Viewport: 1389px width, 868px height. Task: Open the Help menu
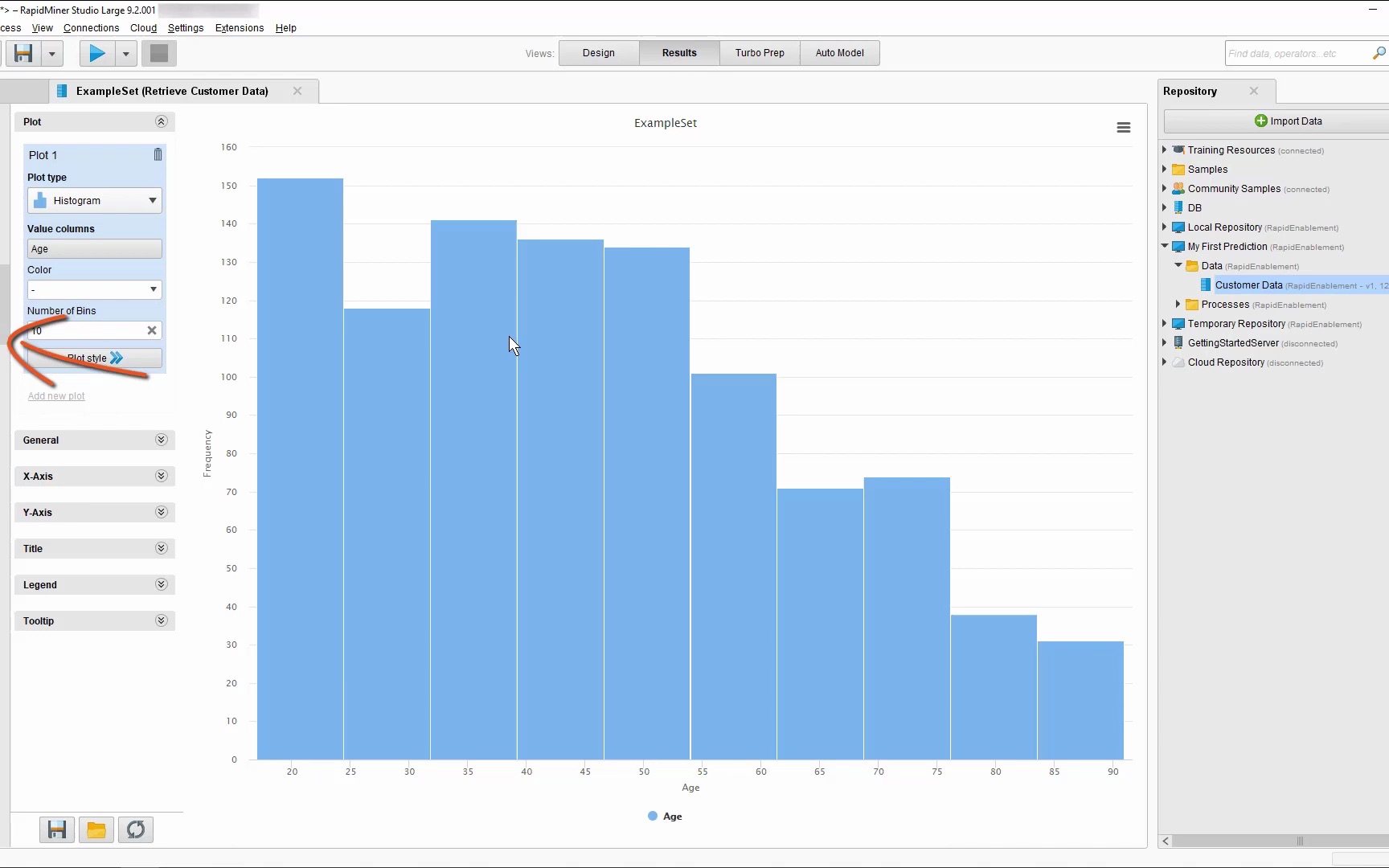pyautogui.click(x=286, y=28)
